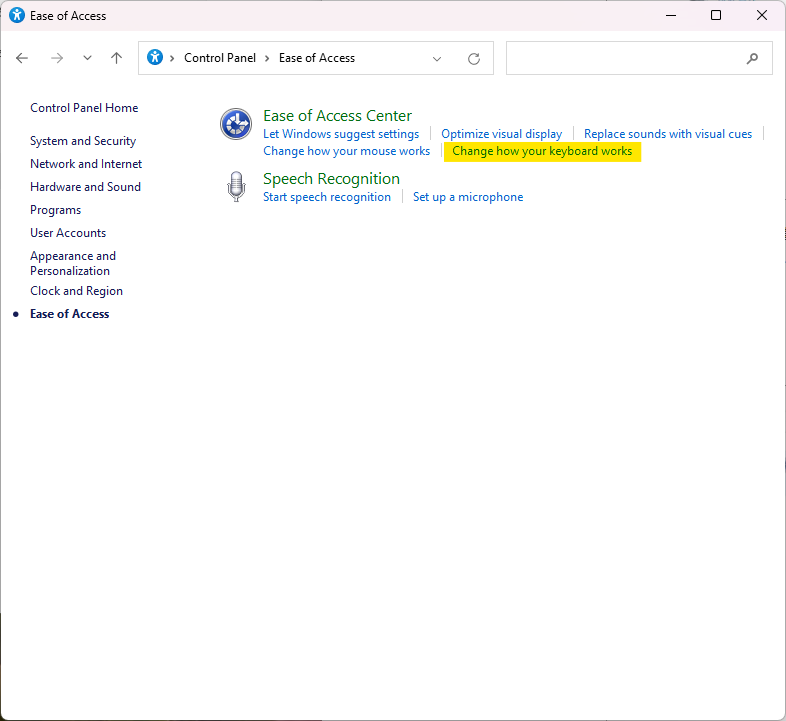
Task: Open System and Security category
Action: click(x=83, y=141)
